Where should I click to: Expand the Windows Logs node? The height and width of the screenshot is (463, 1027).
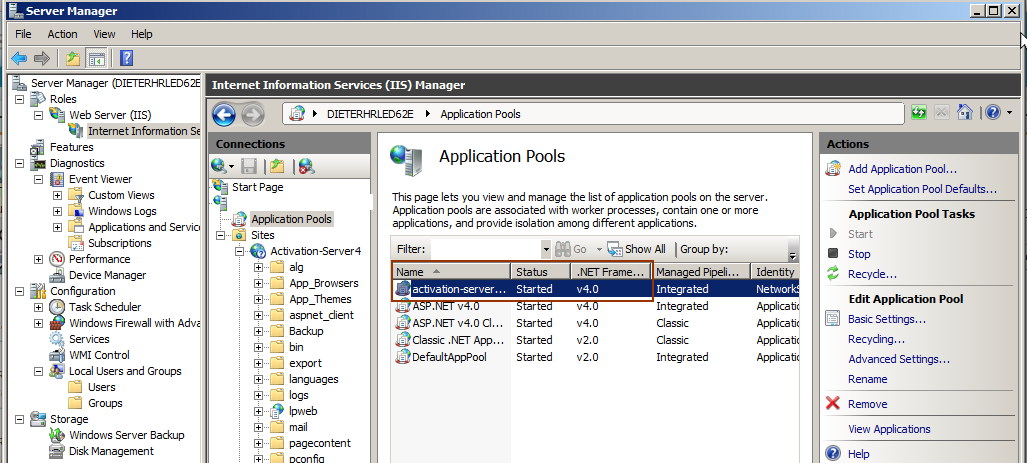[58, 211]
